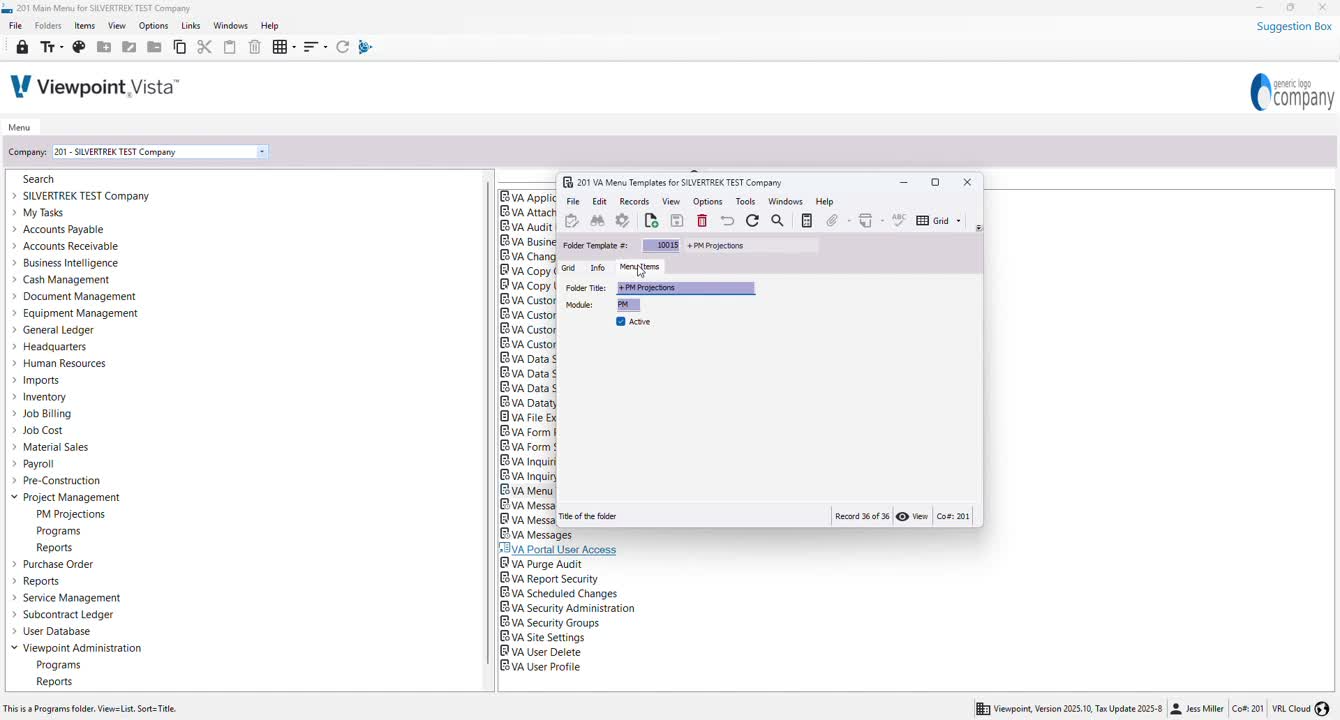Click the sort lines icon in main toolbar
1340x720 pixels.
tap(315, 47)
